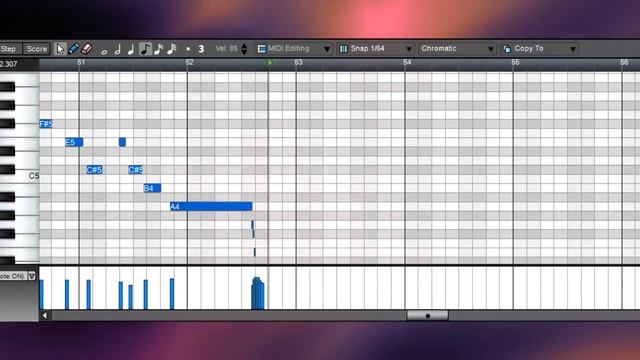Click the Copy To icon
This screenshot has width=640, height=360.
pos(507,49)
